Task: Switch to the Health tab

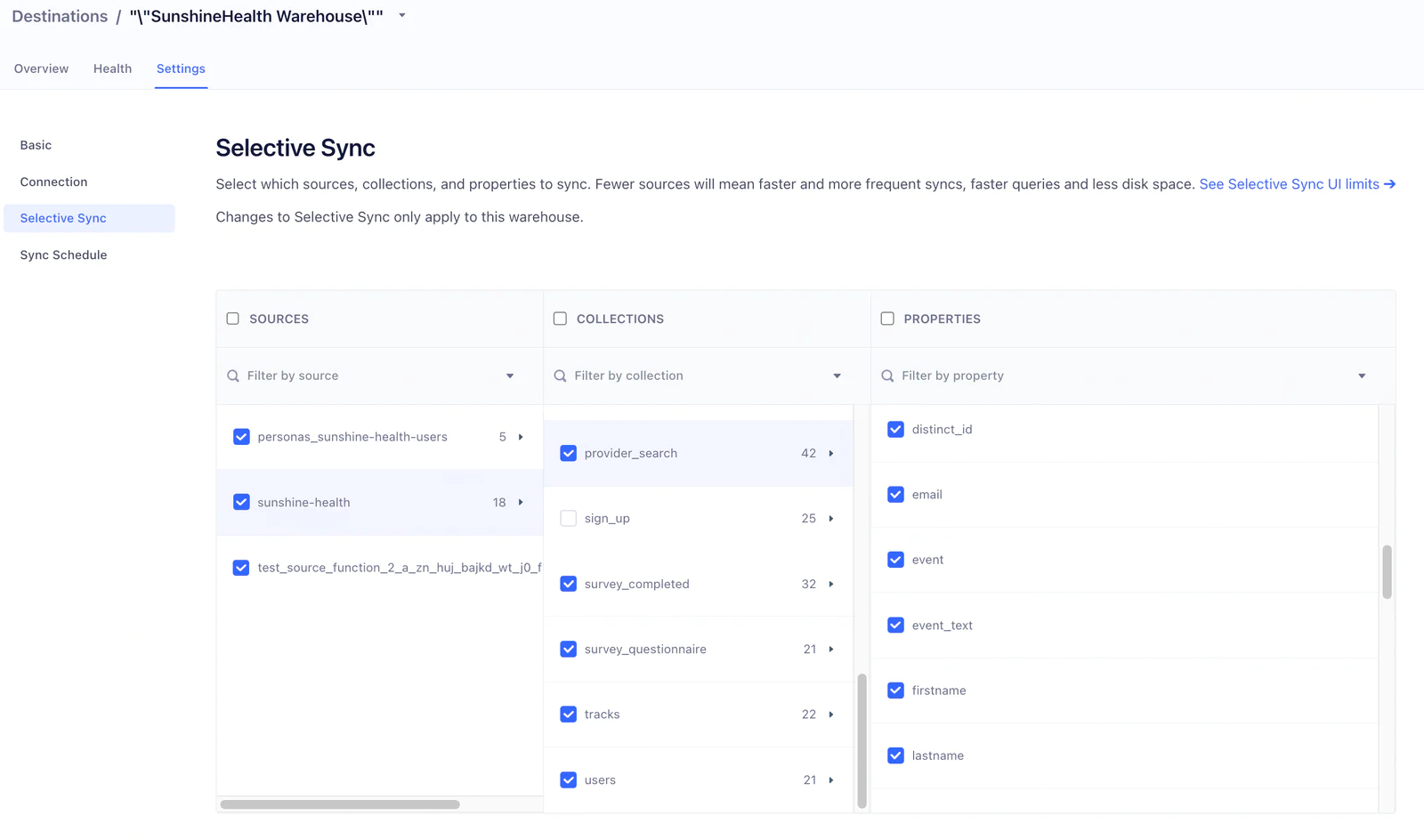Action: tap(112, 69)
